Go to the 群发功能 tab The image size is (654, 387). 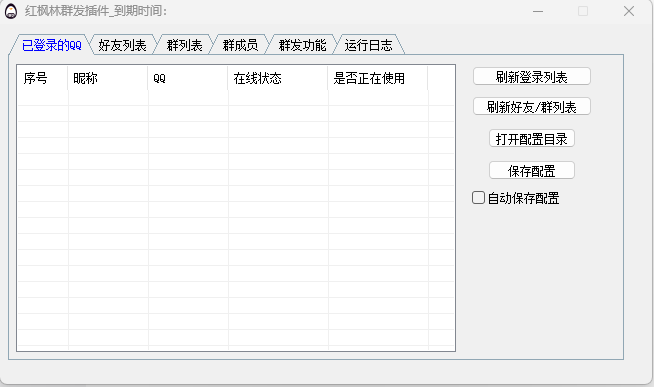[302, 45]
